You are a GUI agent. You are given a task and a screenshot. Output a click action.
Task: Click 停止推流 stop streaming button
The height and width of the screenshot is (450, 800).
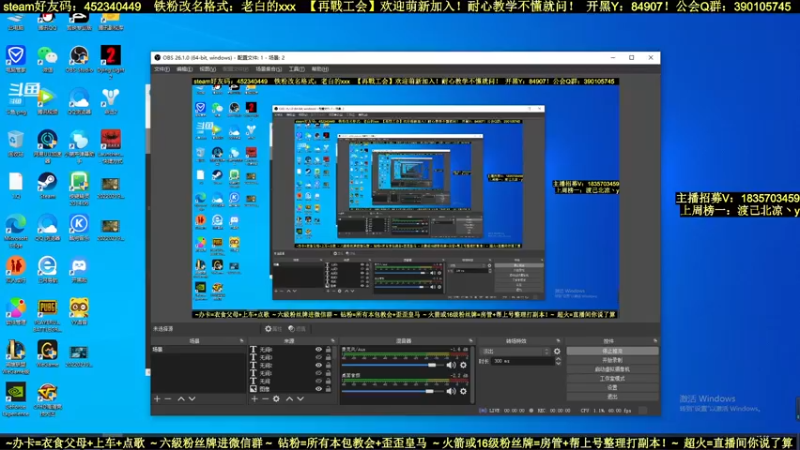pos(612,351)
